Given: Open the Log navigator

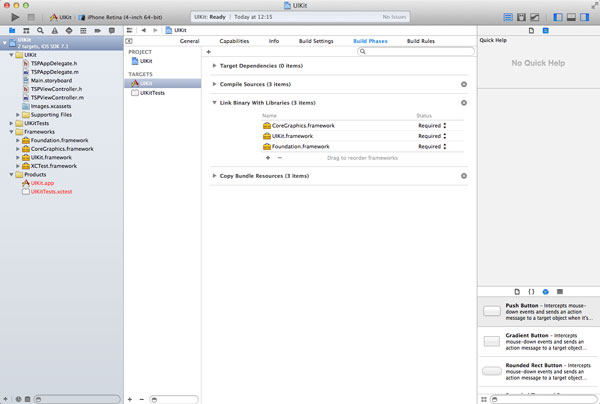Looking at the screenshot, I should pyautogui.click(x=112, y=30).
